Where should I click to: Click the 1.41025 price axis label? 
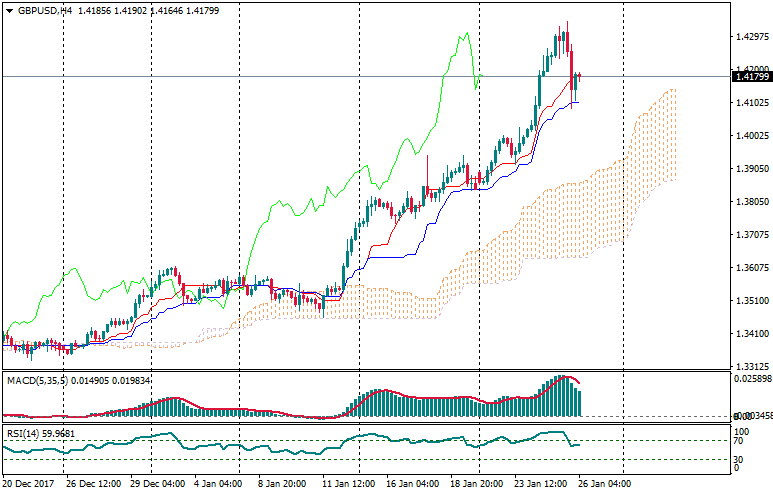point(750,103)
